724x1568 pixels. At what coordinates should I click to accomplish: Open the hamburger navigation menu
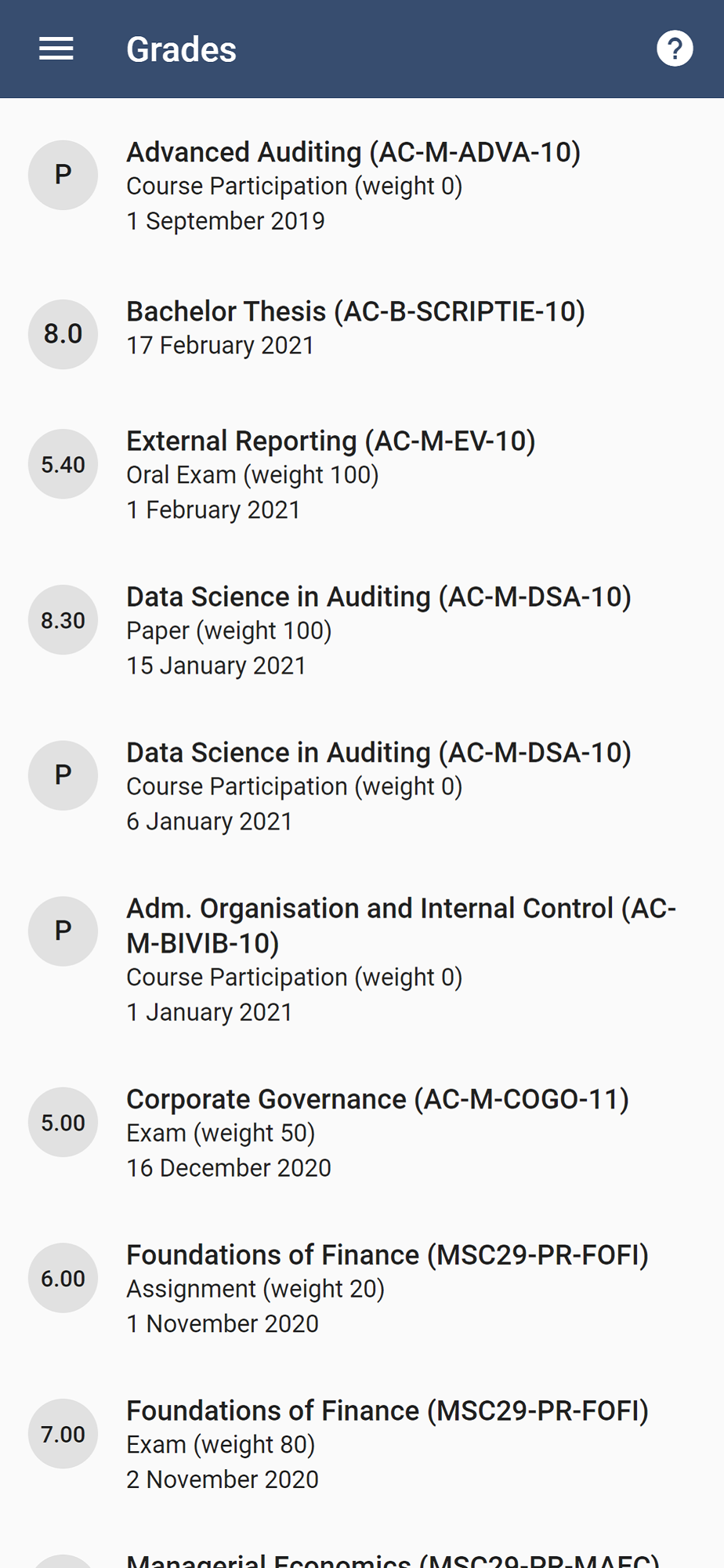pos(56,49)
